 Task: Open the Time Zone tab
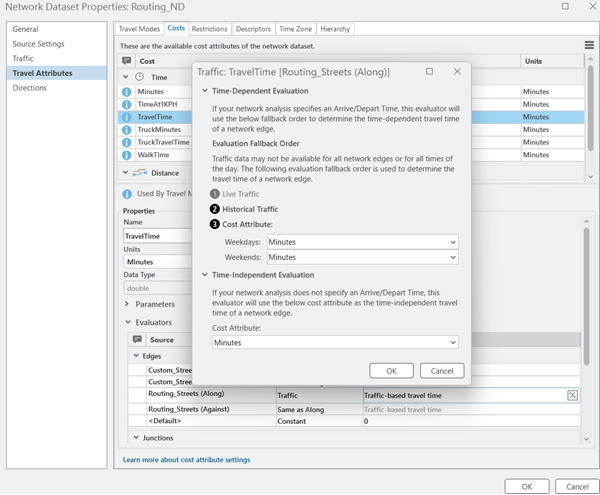(x=295, y=29)
